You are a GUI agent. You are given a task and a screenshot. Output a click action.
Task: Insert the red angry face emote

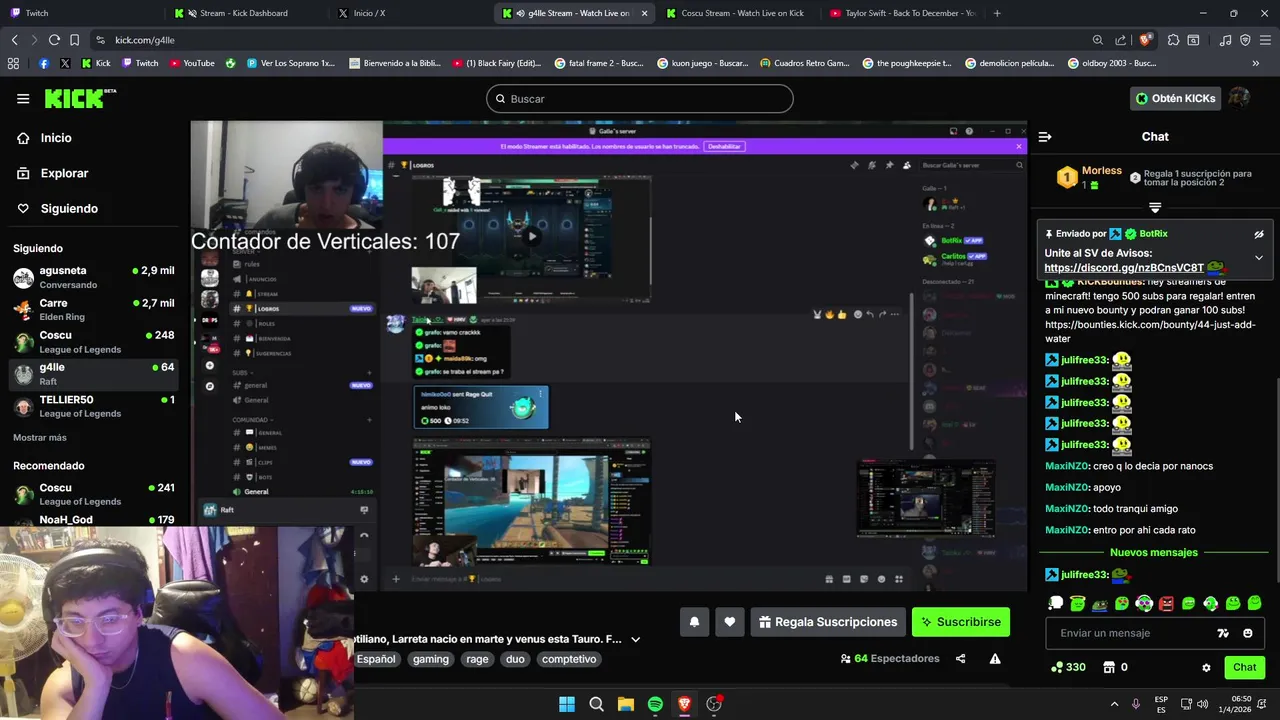[x=1166, y=604]
